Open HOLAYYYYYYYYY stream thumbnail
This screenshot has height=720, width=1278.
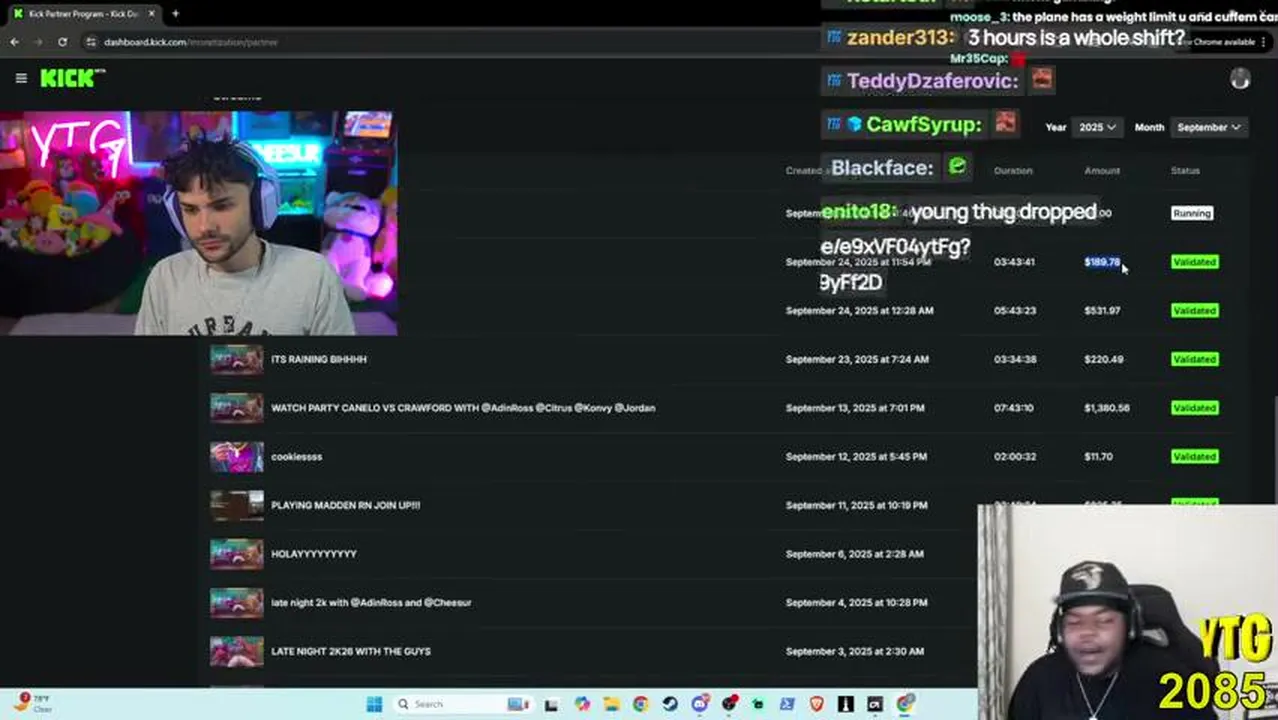point(237,554)
